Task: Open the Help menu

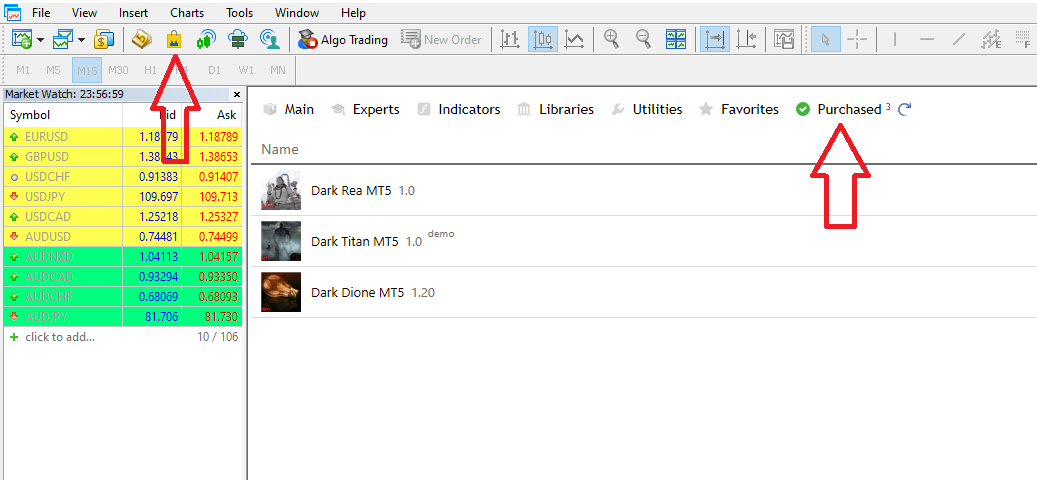Action: pyautogui.click(x=354, y=13)
